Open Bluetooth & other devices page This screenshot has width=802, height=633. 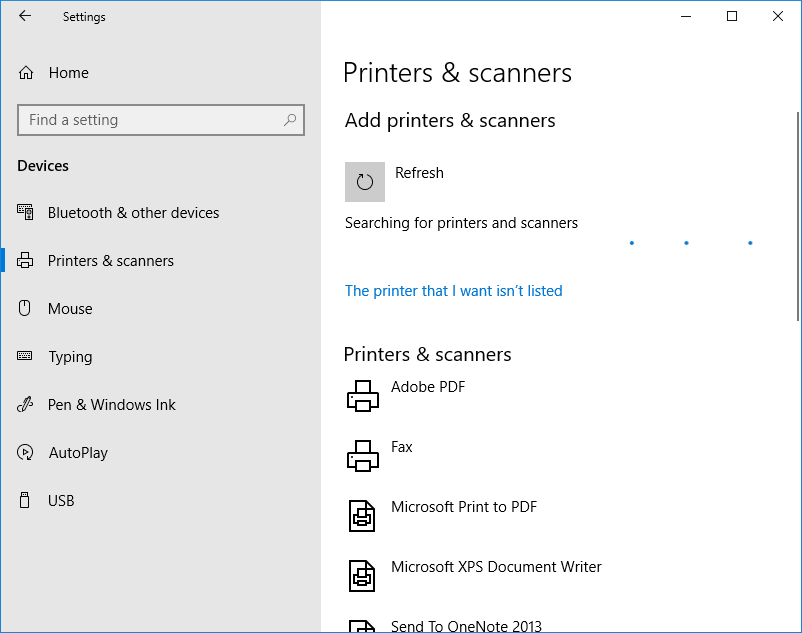click(133, 213)
